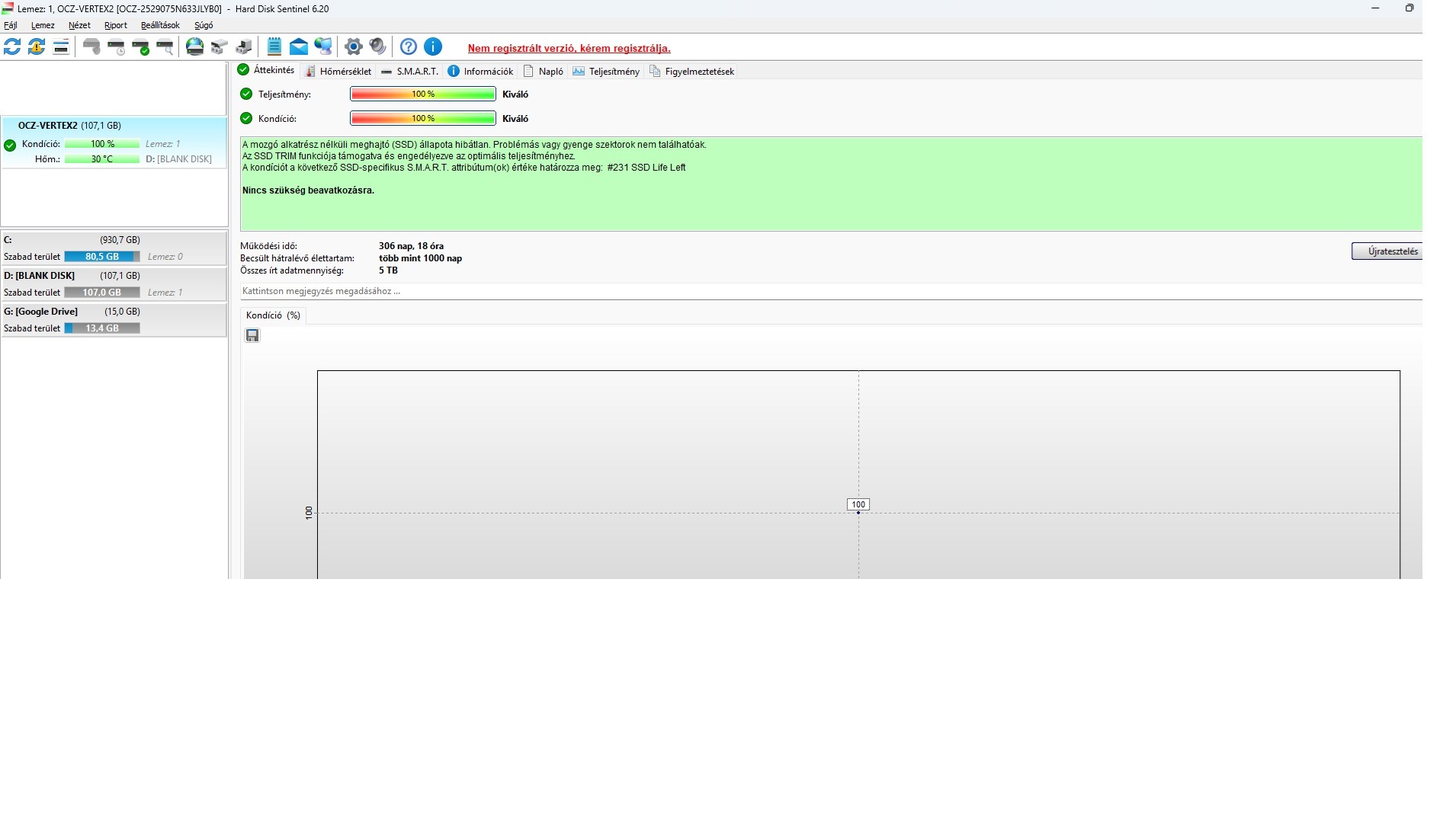Click the disk with open boxes icon
Screen dimensions: 1456x819
tap(220, 46)
